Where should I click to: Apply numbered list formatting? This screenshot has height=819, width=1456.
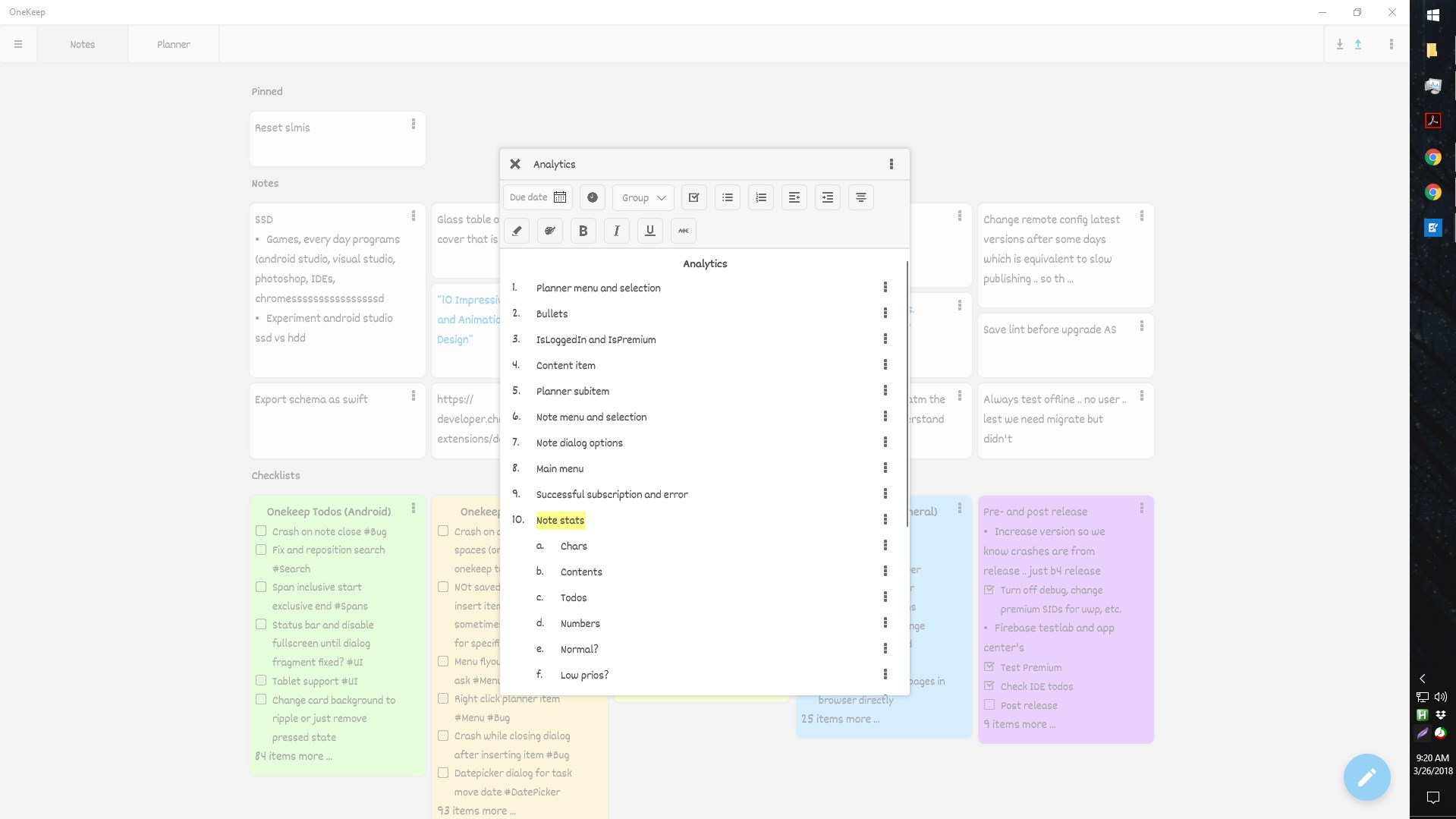point(761,197)
